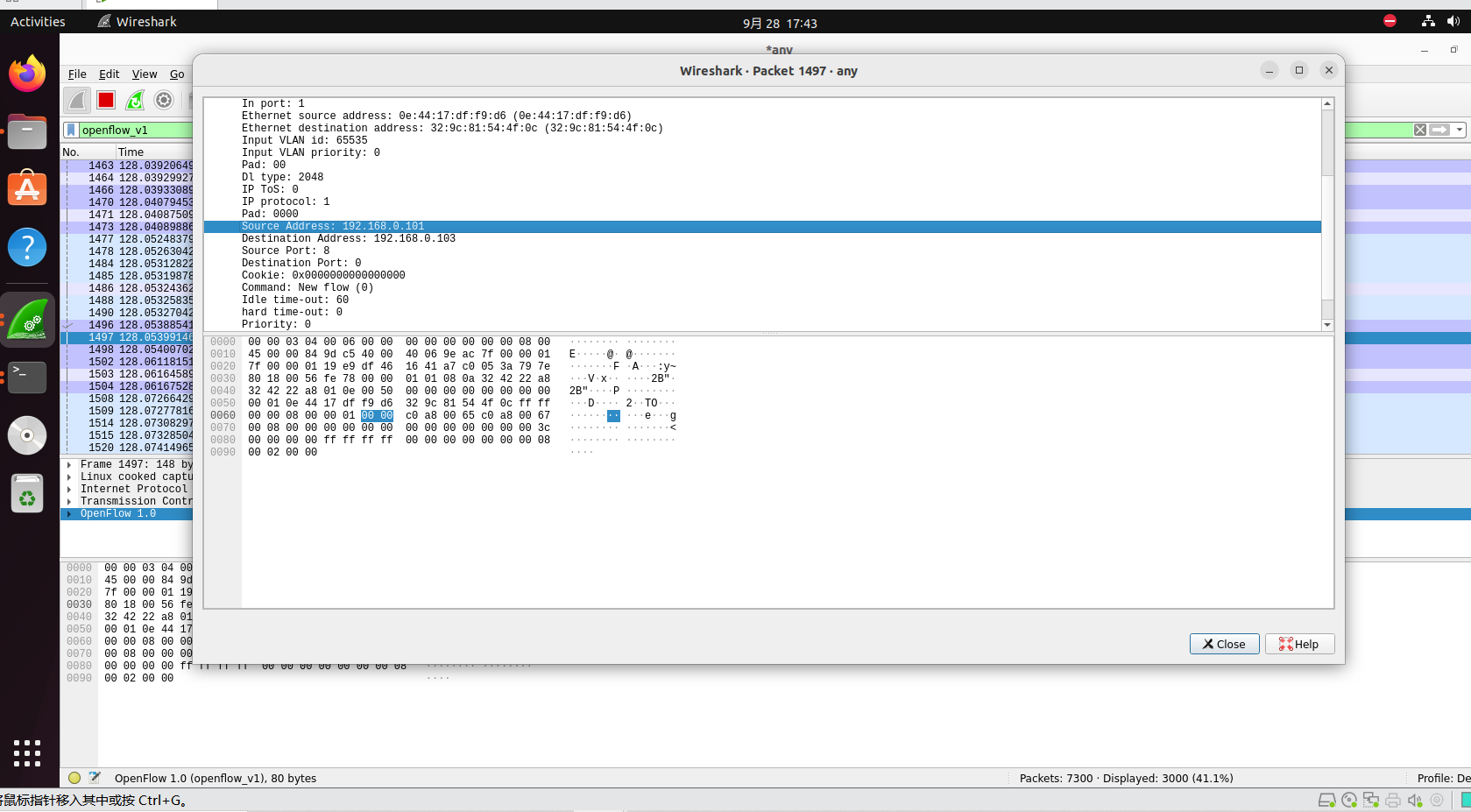Edit capture file properties in status bar
The height and width of the screenshot is (812, 1471).
95,778
